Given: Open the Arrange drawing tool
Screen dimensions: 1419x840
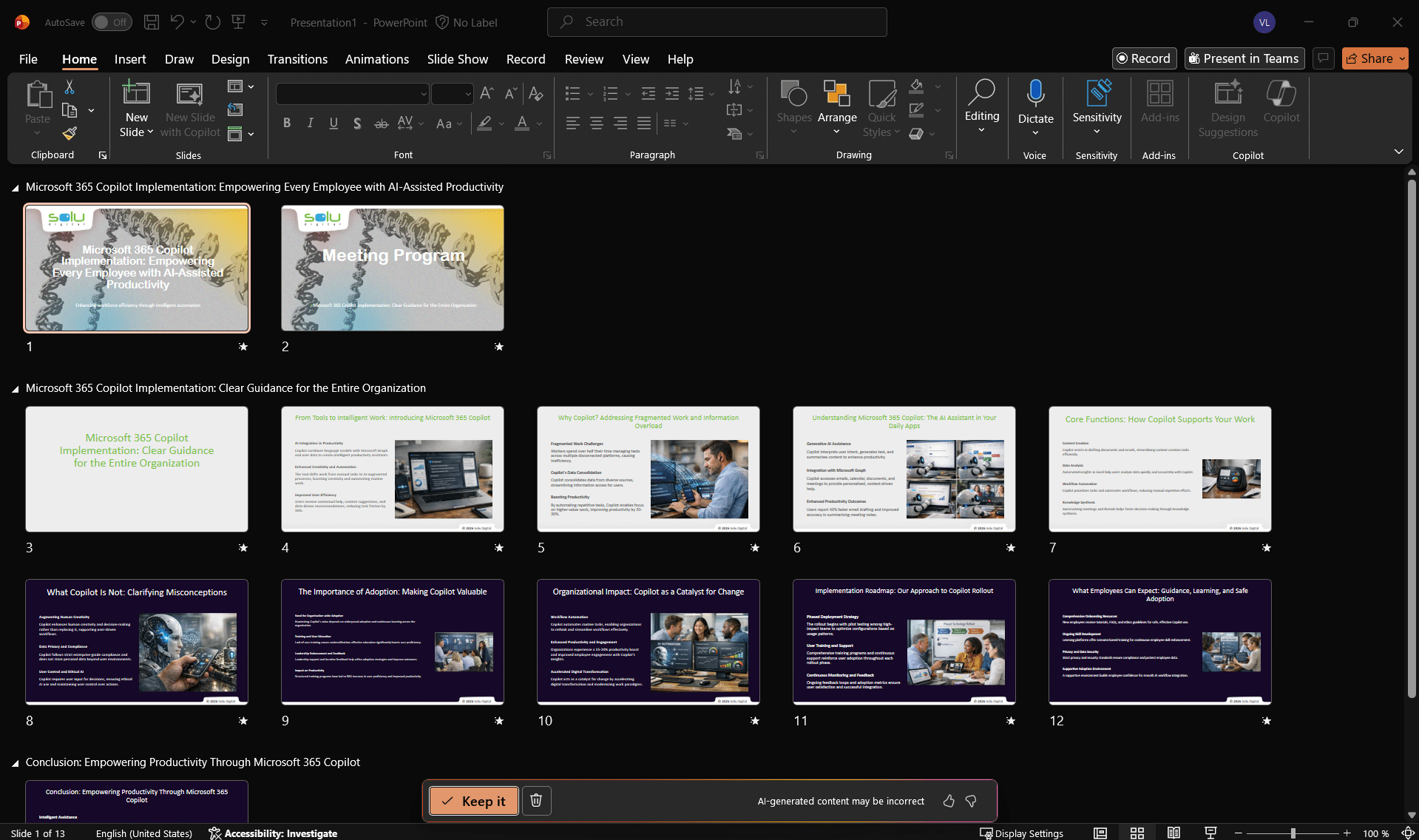Looking at the screenshot, I should [x=837, y=107].
